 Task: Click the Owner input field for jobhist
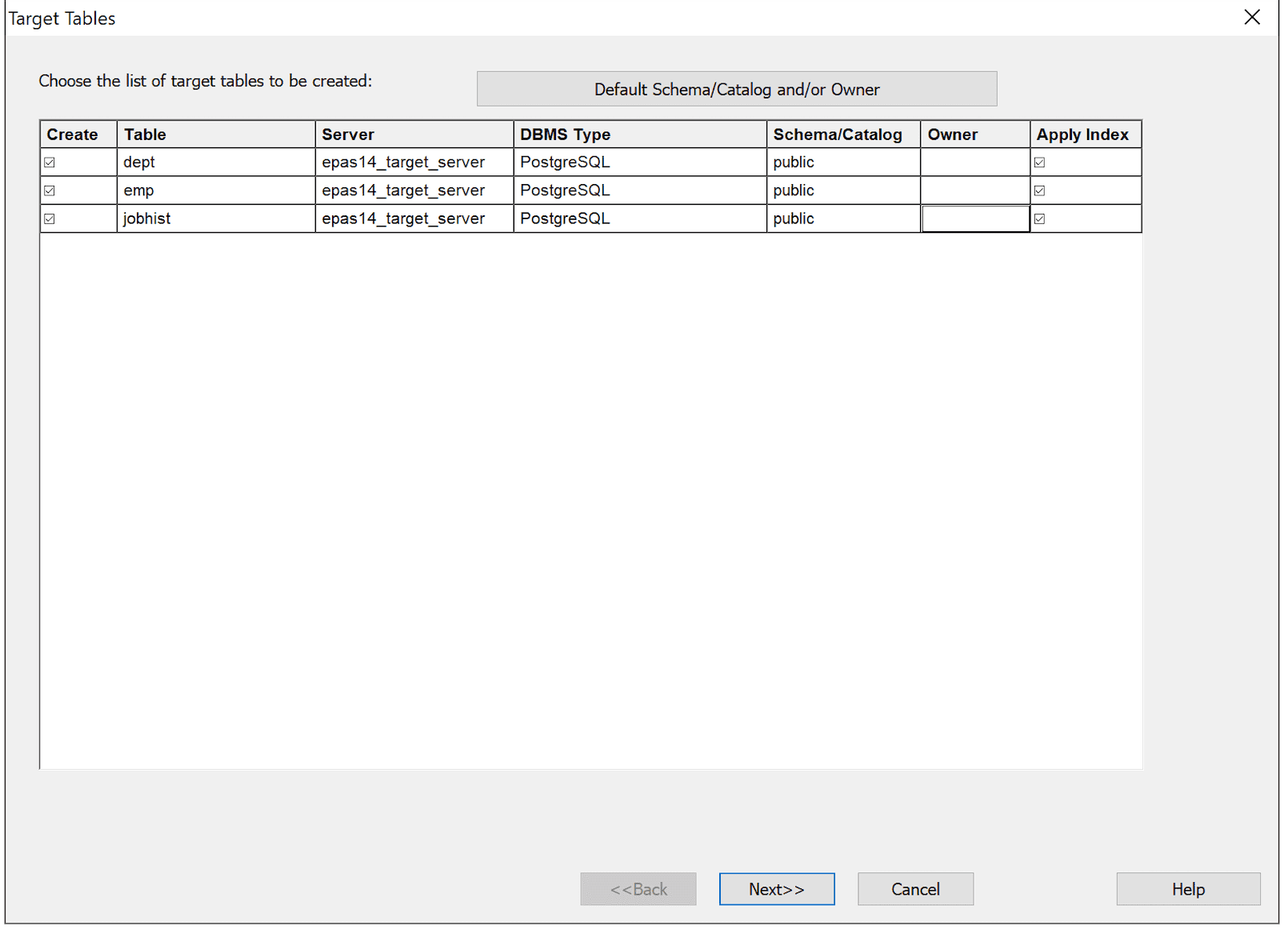tap(974, 218)
